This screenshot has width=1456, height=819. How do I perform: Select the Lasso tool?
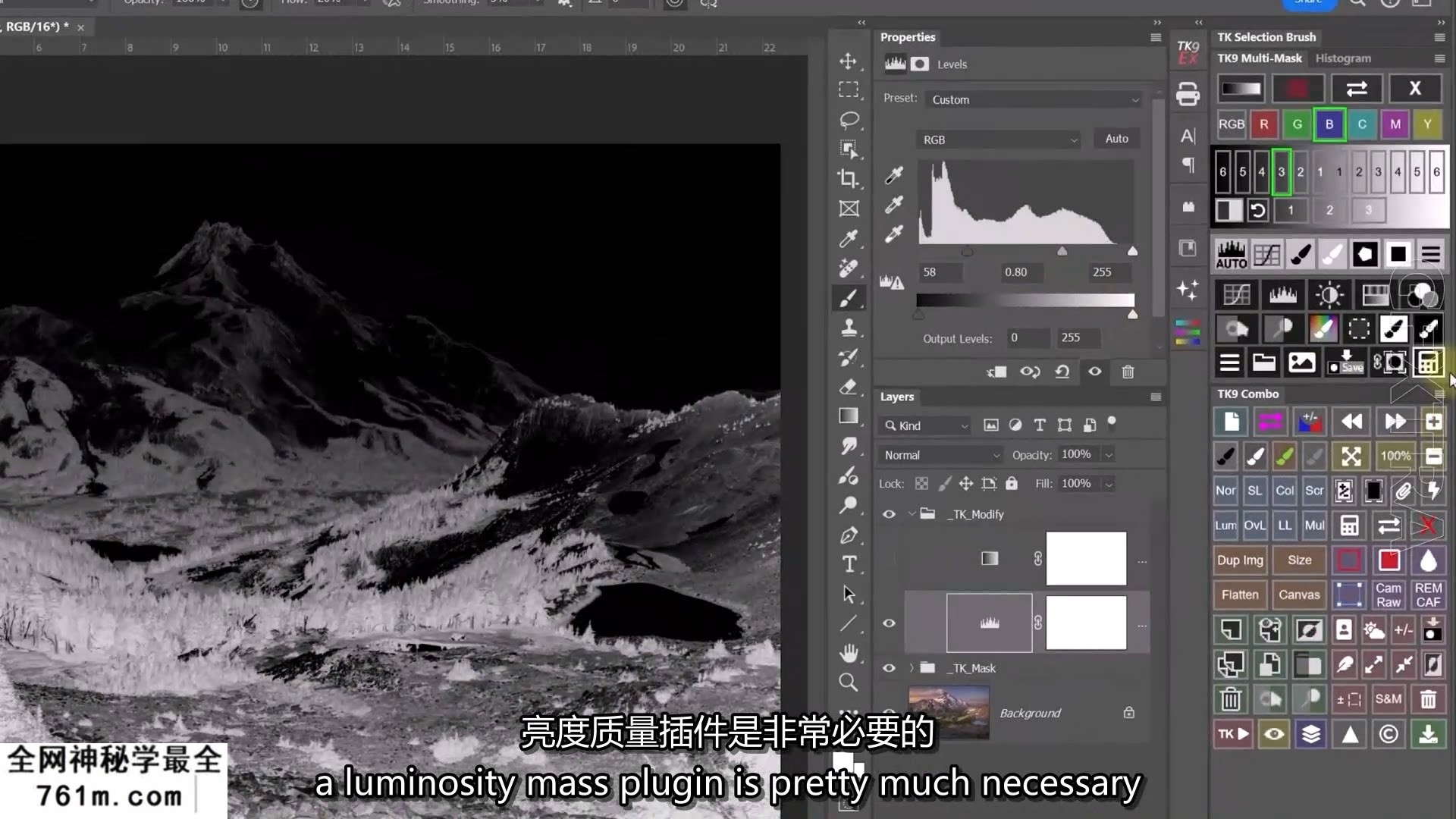(x=849, y=120)
